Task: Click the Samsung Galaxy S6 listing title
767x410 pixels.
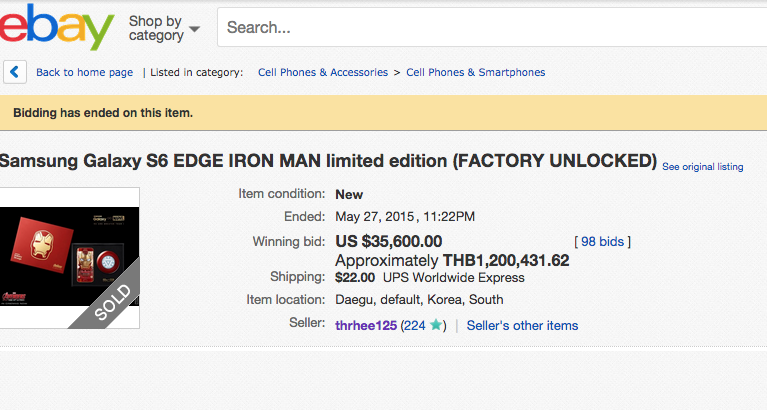Action: click(328, 161)
